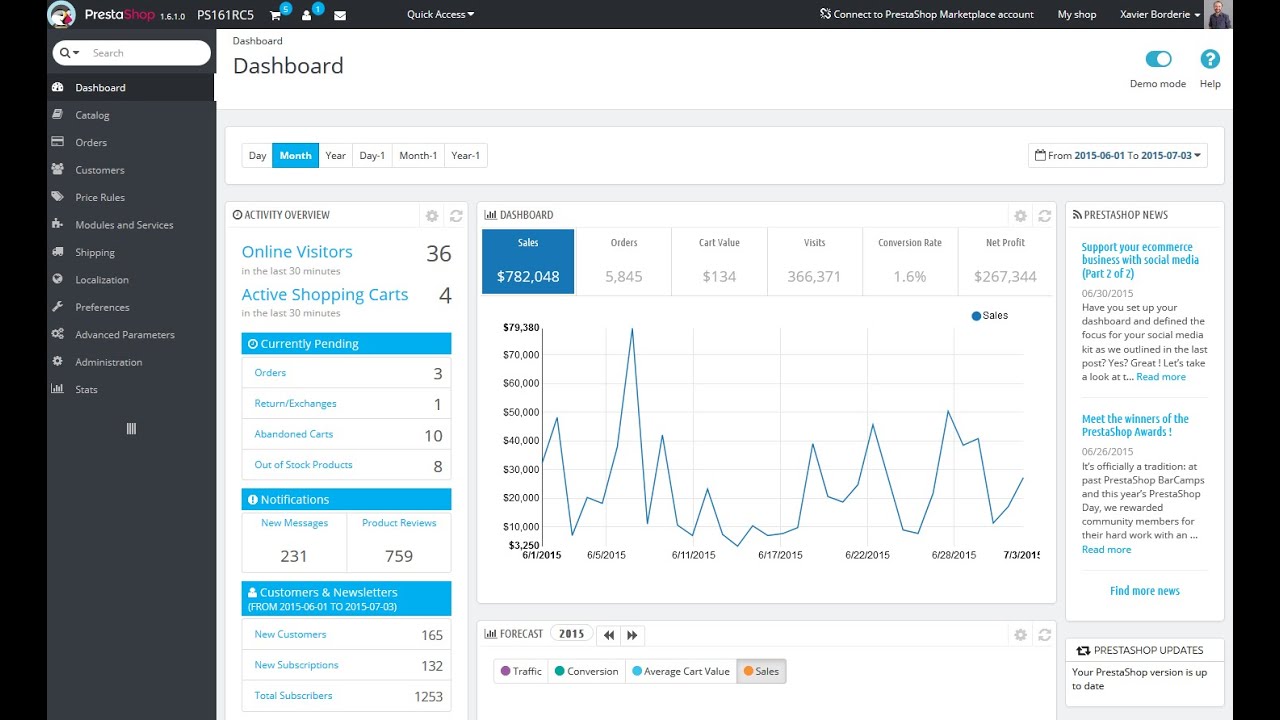Open Catalog in the sidebar menu
The width and height of the screenshot is (1280, 720).
pos(92,115)
